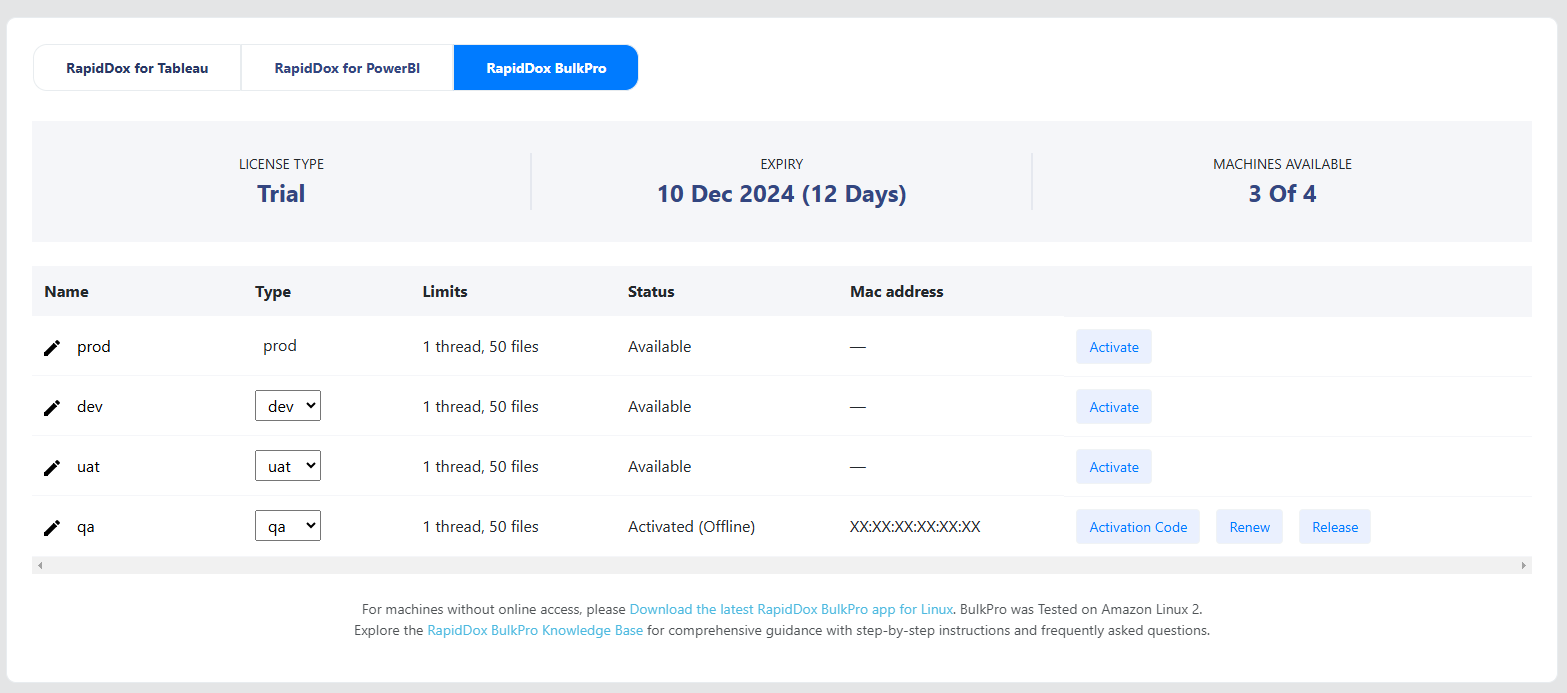Click the qa name text
The height and width of the screenshot is (693, 1567).
click(86, 527)
